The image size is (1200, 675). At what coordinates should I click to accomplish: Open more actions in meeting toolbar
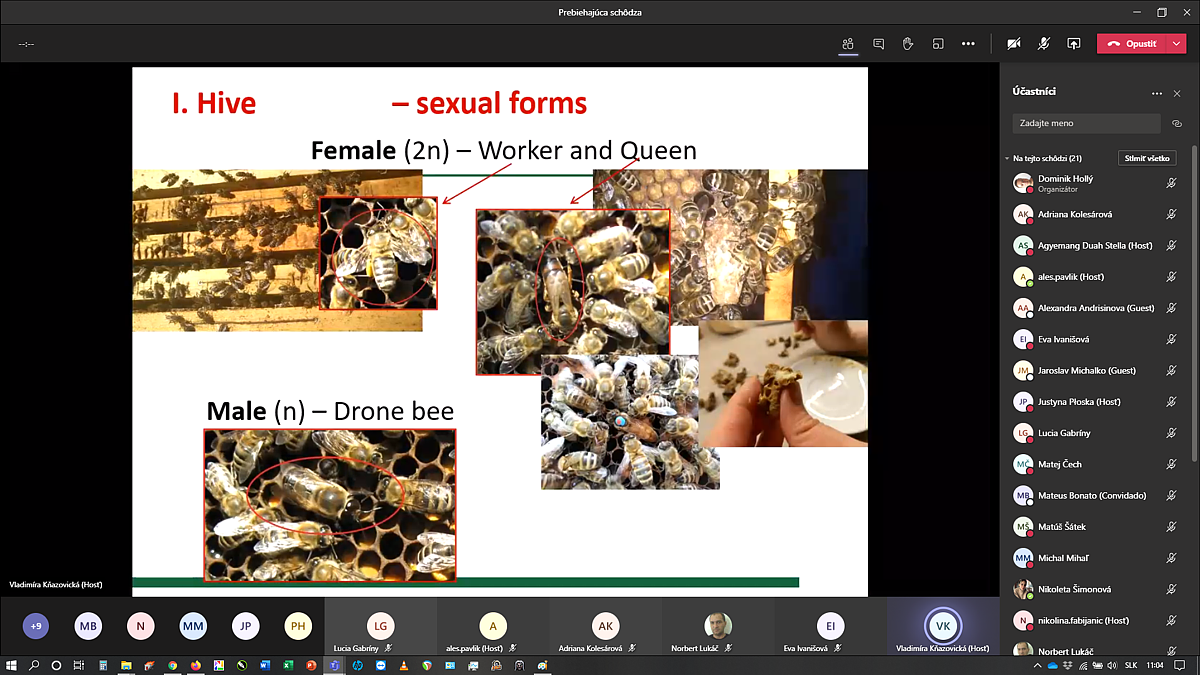(x=968, y=44)
